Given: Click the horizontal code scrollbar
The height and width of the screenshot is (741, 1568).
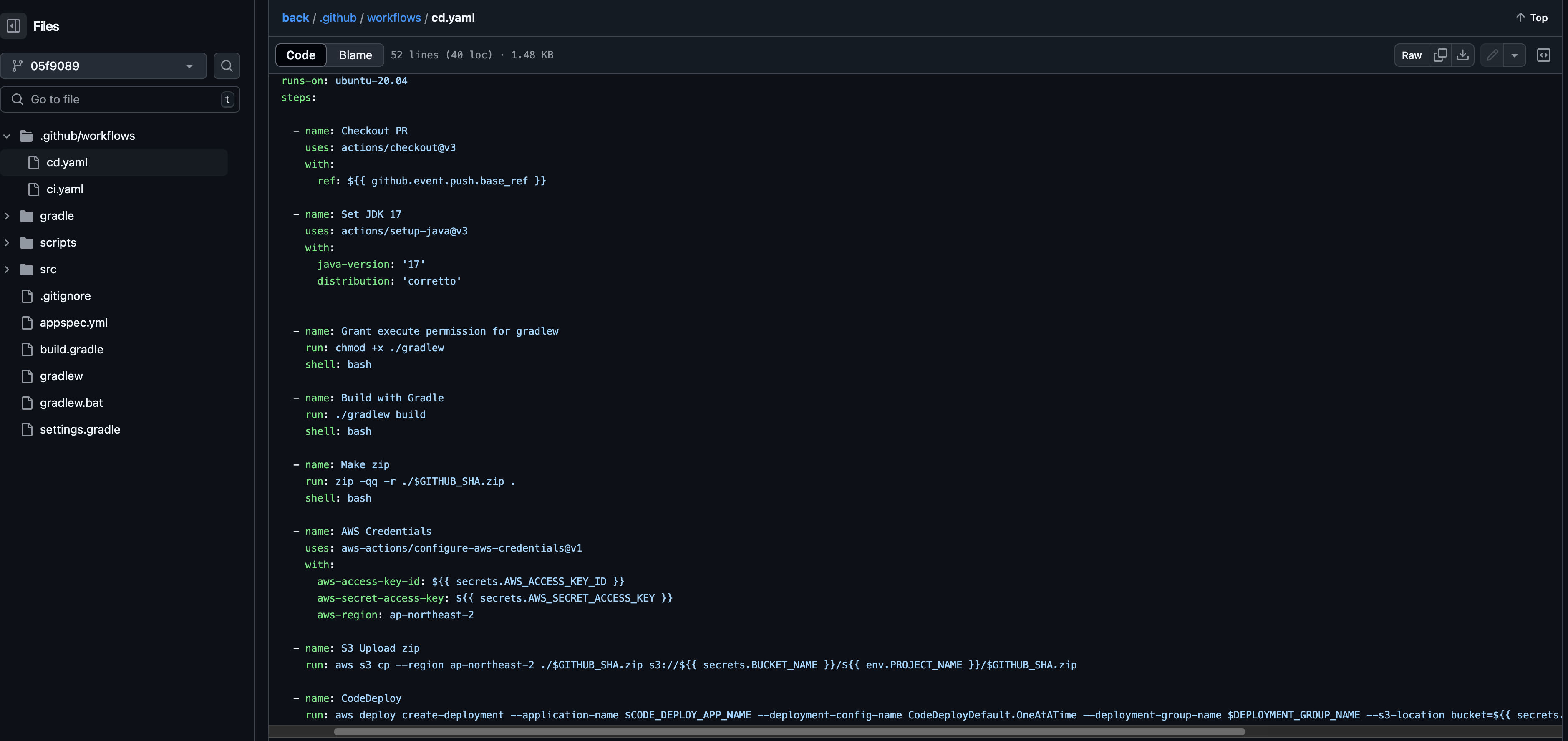Looking at the screenshot, I should [x=789, y=731].
